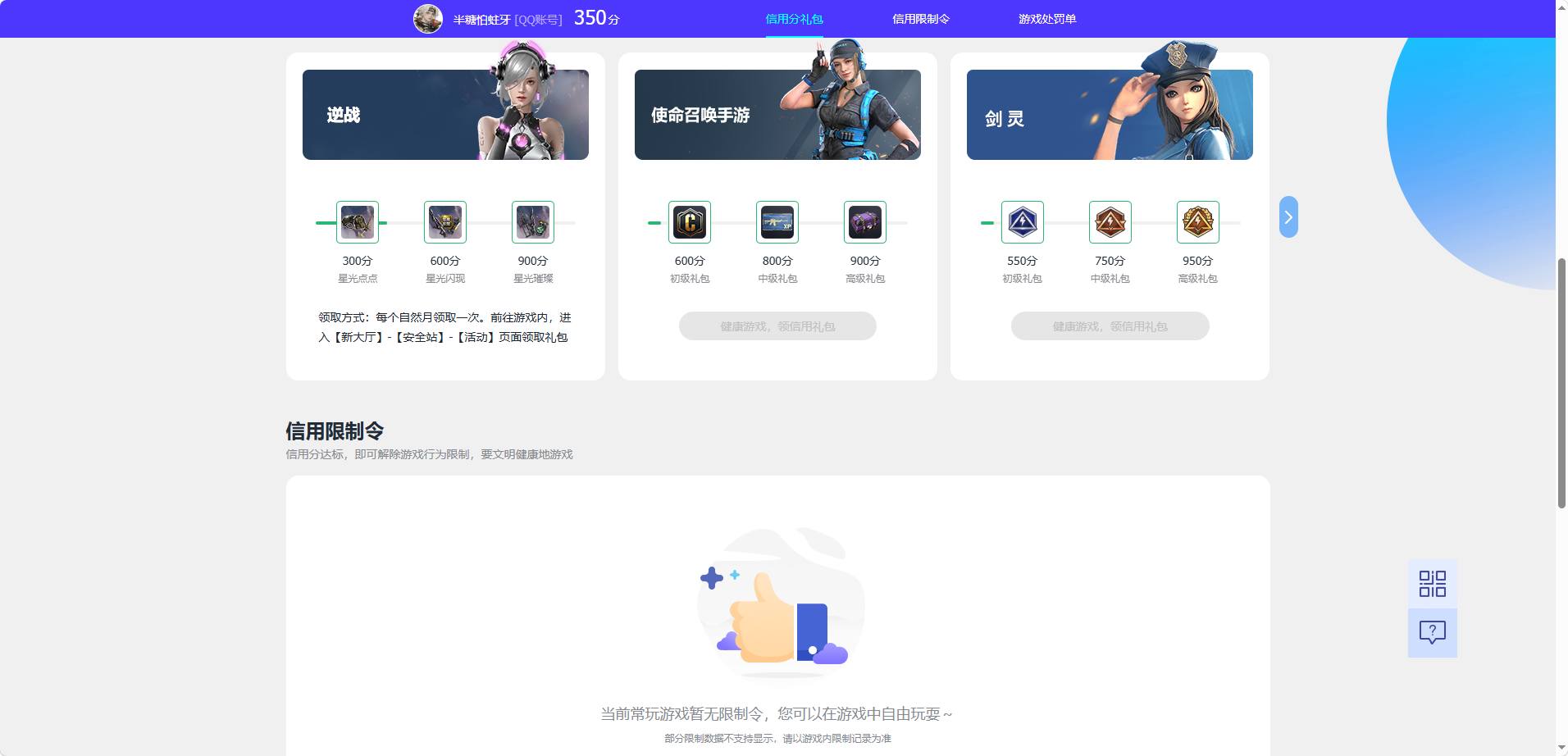Show next game cards with right arrow
This screenshot has width=1568, height=756.
point(1288,217)
